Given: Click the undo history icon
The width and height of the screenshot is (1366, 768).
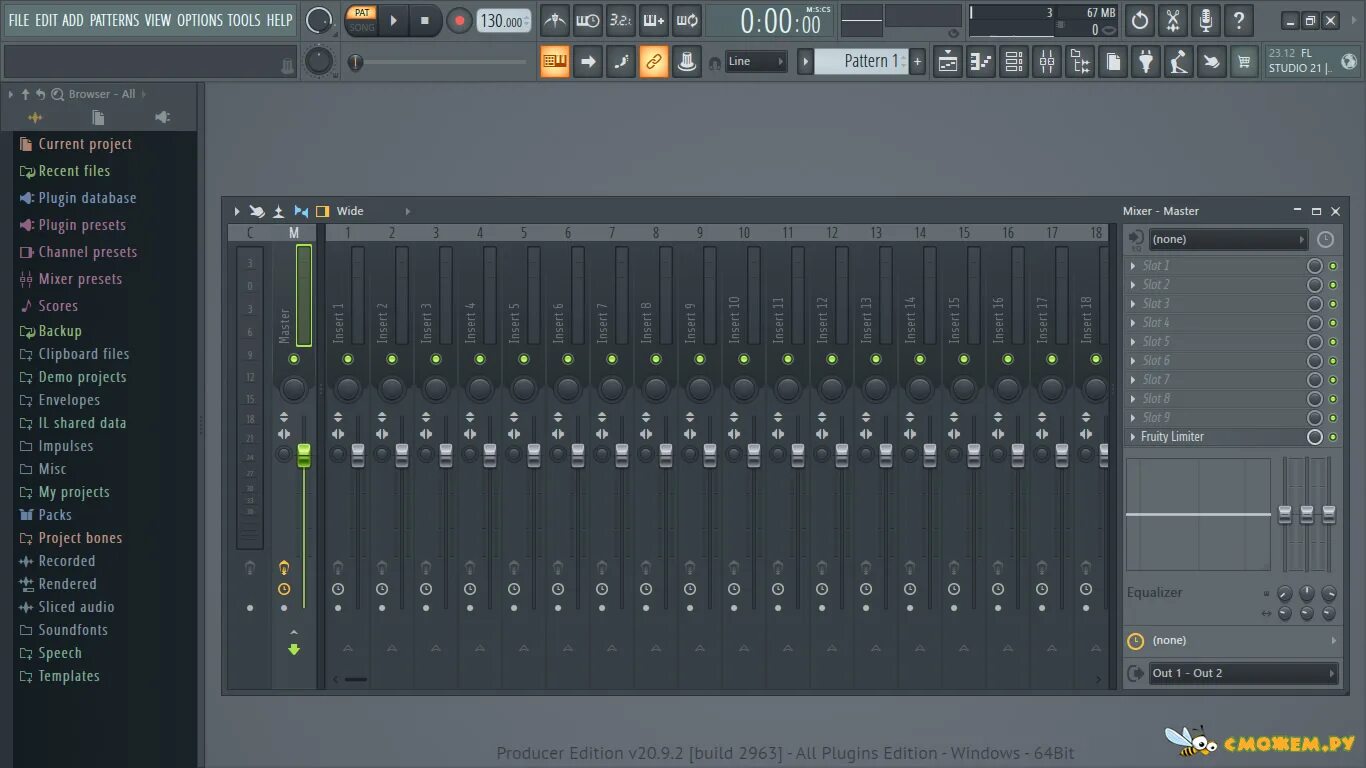Looking at the screenshot, I should [x=1140, y=20].
